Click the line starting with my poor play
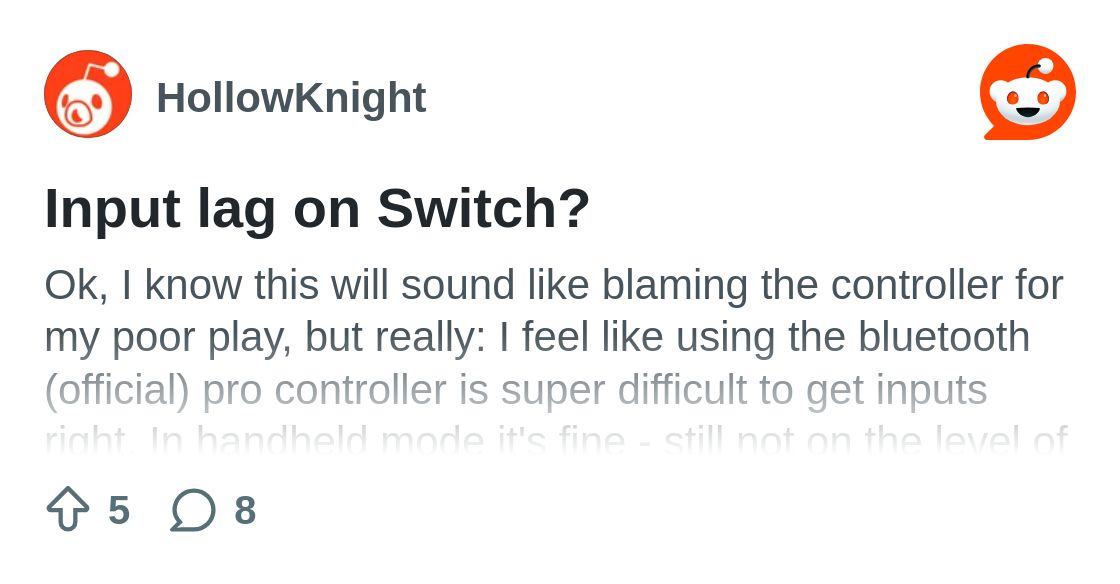1120x584 pixels. point(537,338)
